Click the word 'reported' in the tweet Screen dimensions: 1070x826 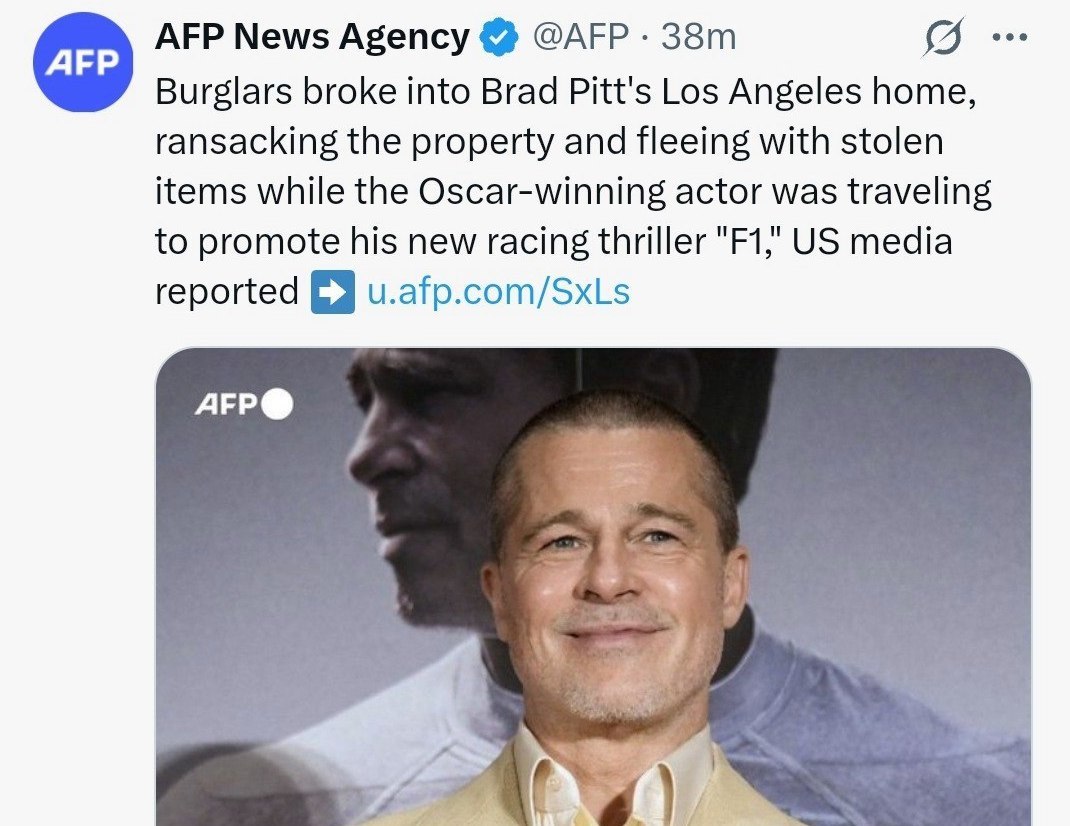[227, 292]
